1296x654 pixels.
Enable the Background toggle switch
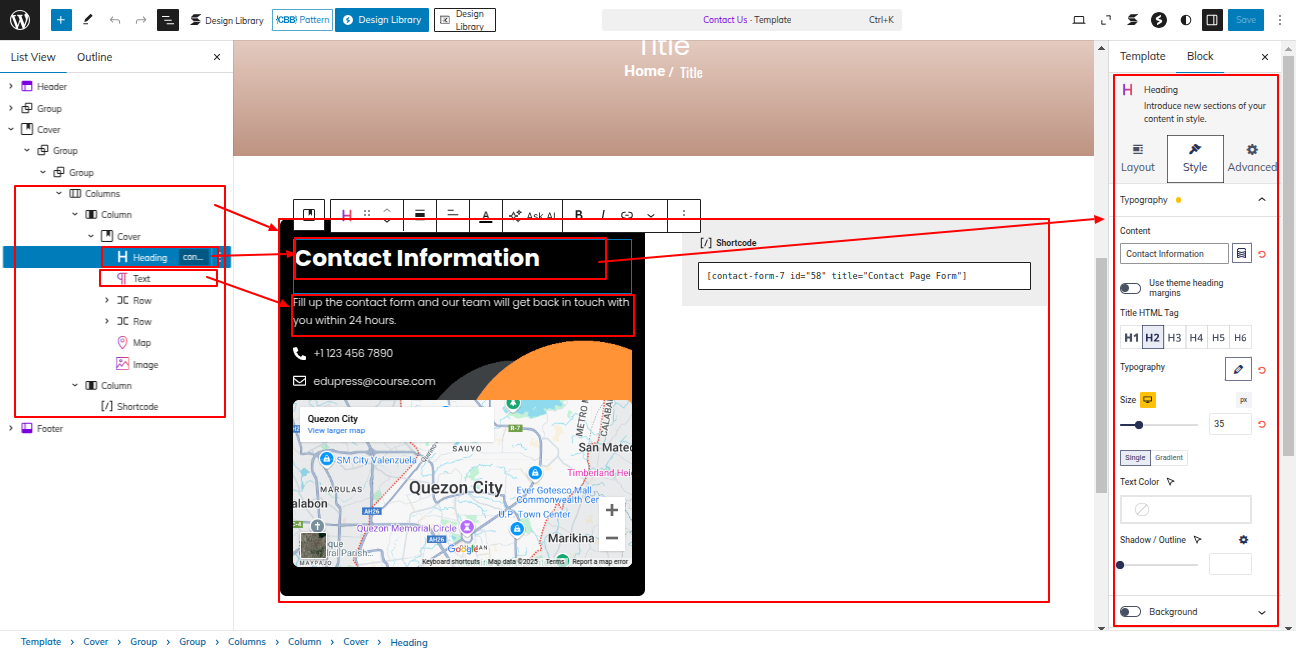pos(1131,612)
